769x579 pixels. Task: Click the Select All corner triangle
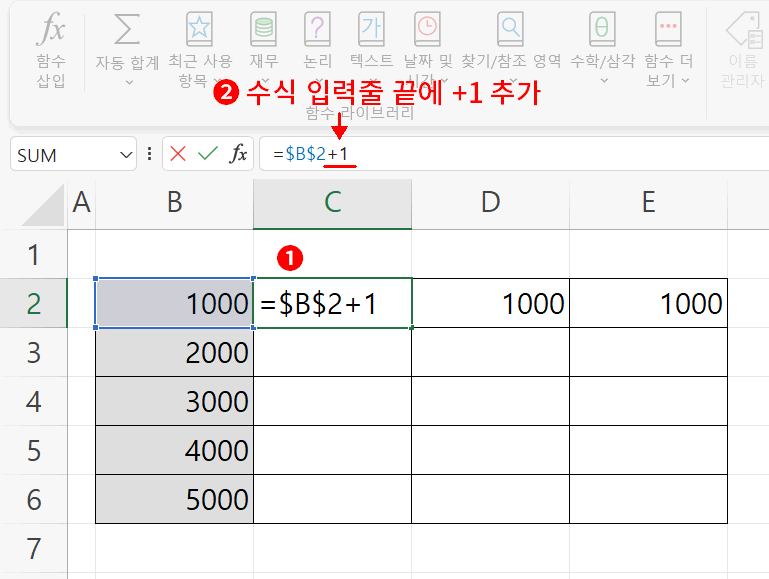tap(44, 205)
